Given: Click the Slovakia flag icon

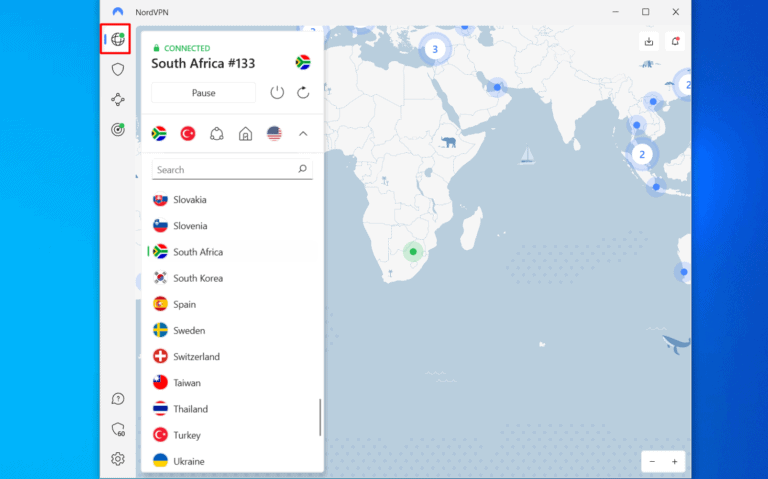Looking at the screenshot, I should tap(160, 200).
